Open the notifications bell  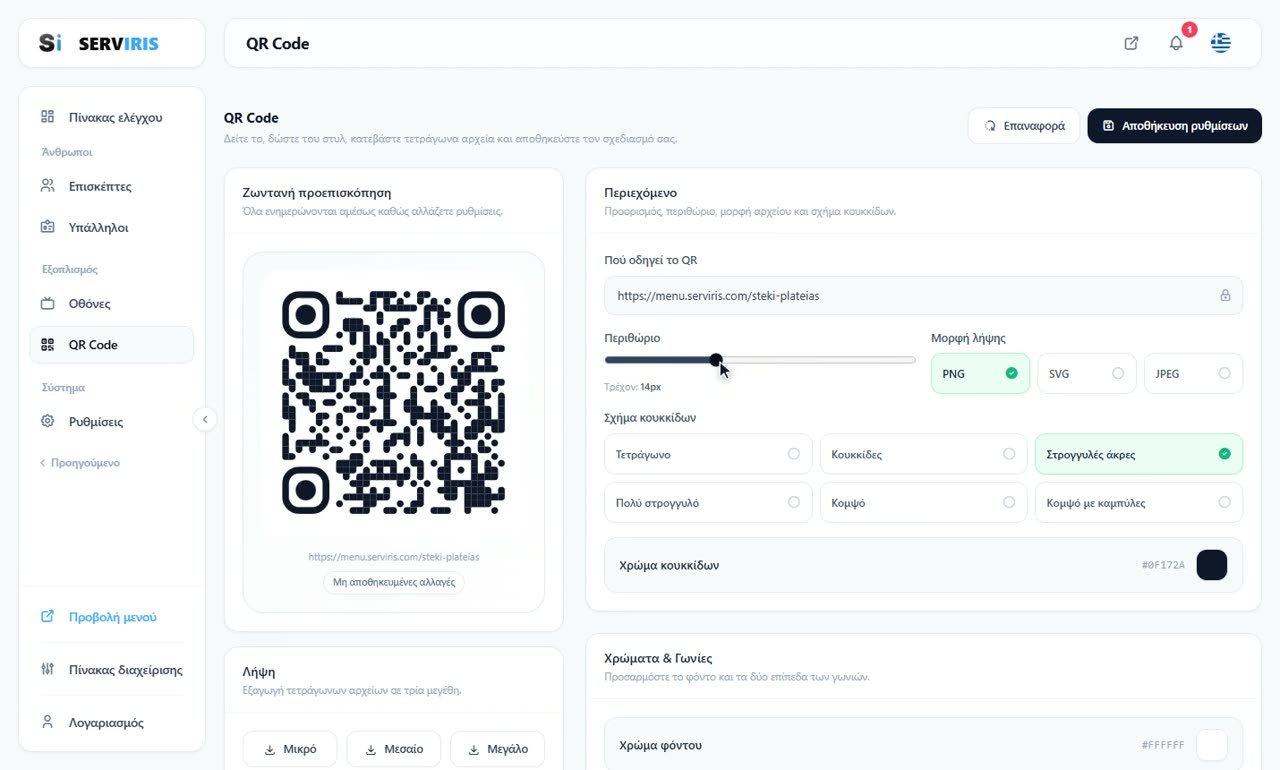tap(1176, 43)
